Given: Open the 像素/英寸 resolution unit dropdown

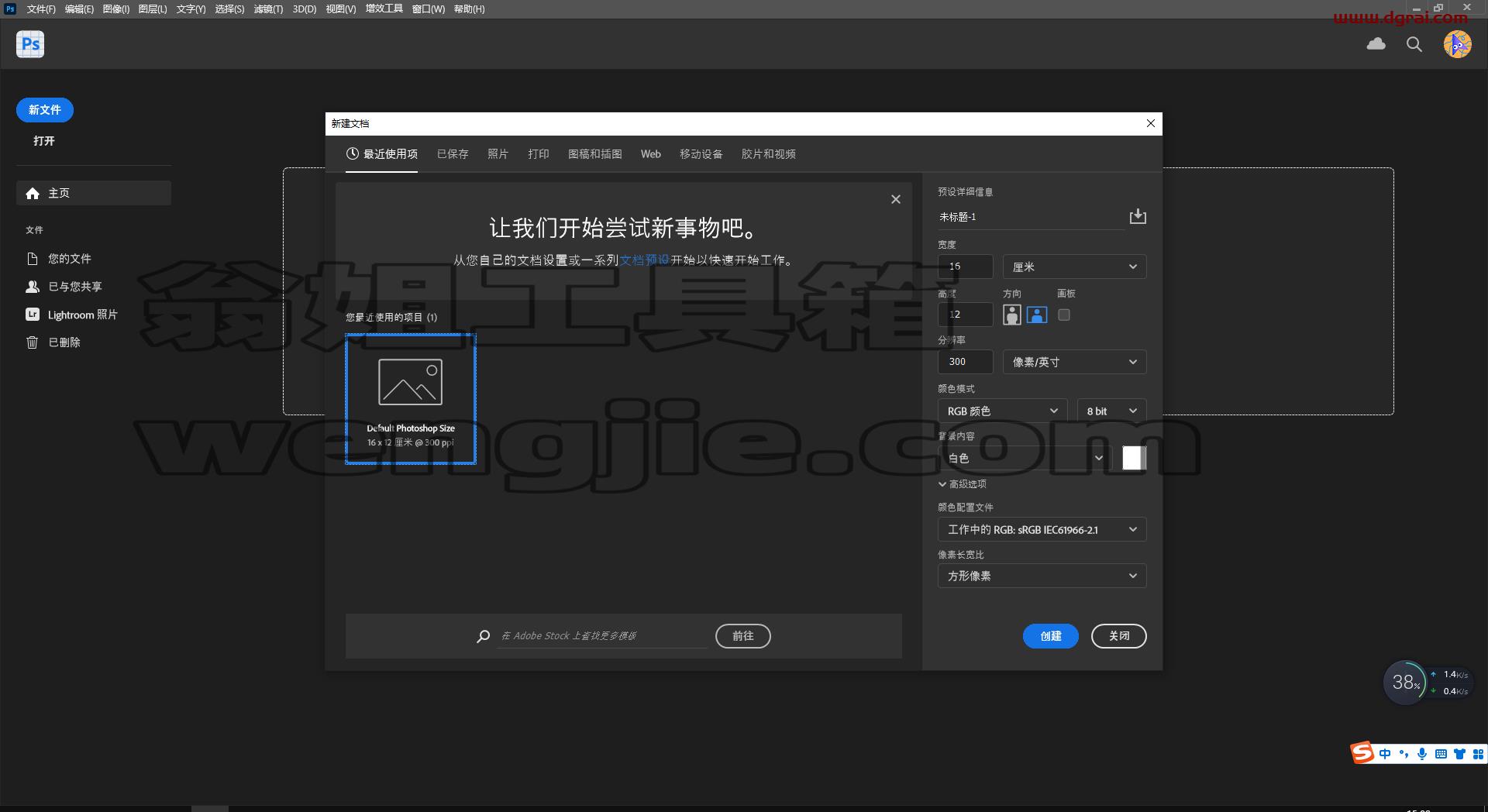Looking at the screenshot, I should (x=1074, y=362).
